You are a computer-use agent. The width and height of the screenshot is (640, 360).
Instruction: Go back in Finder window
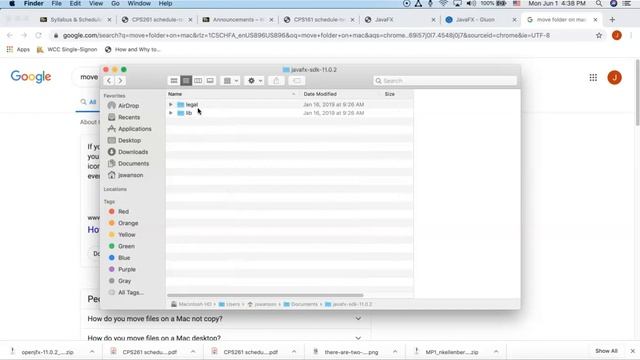coord(109,81)
